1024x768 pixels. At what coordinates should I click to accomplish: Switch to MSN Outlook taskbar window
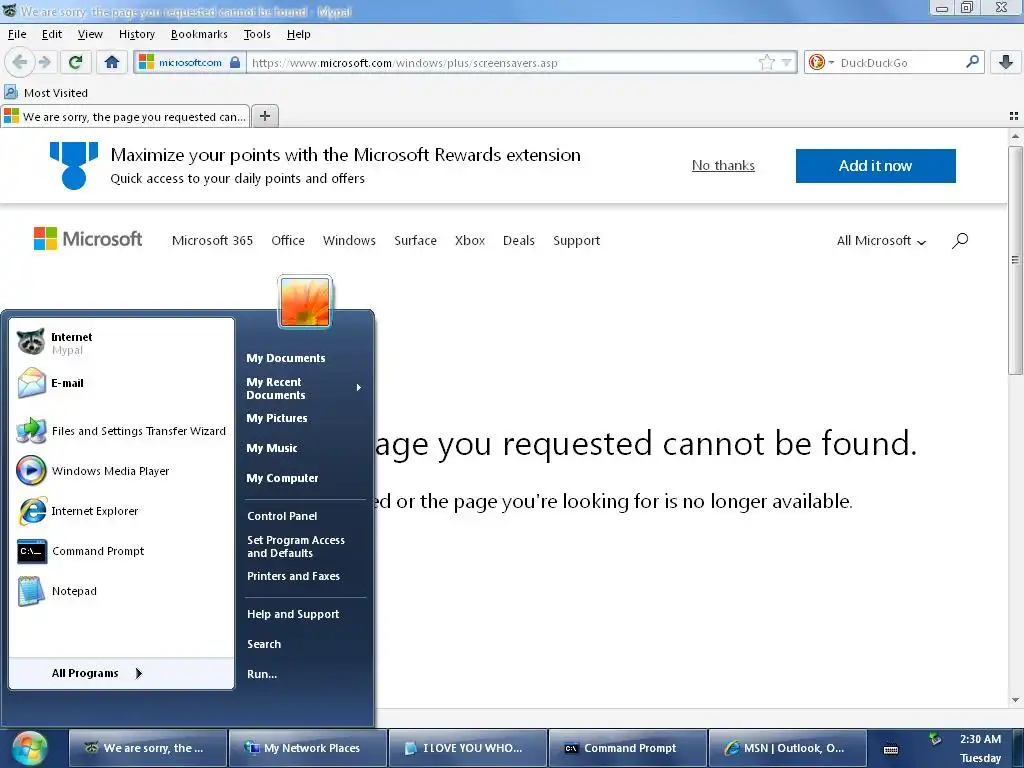tap(788, 748)
